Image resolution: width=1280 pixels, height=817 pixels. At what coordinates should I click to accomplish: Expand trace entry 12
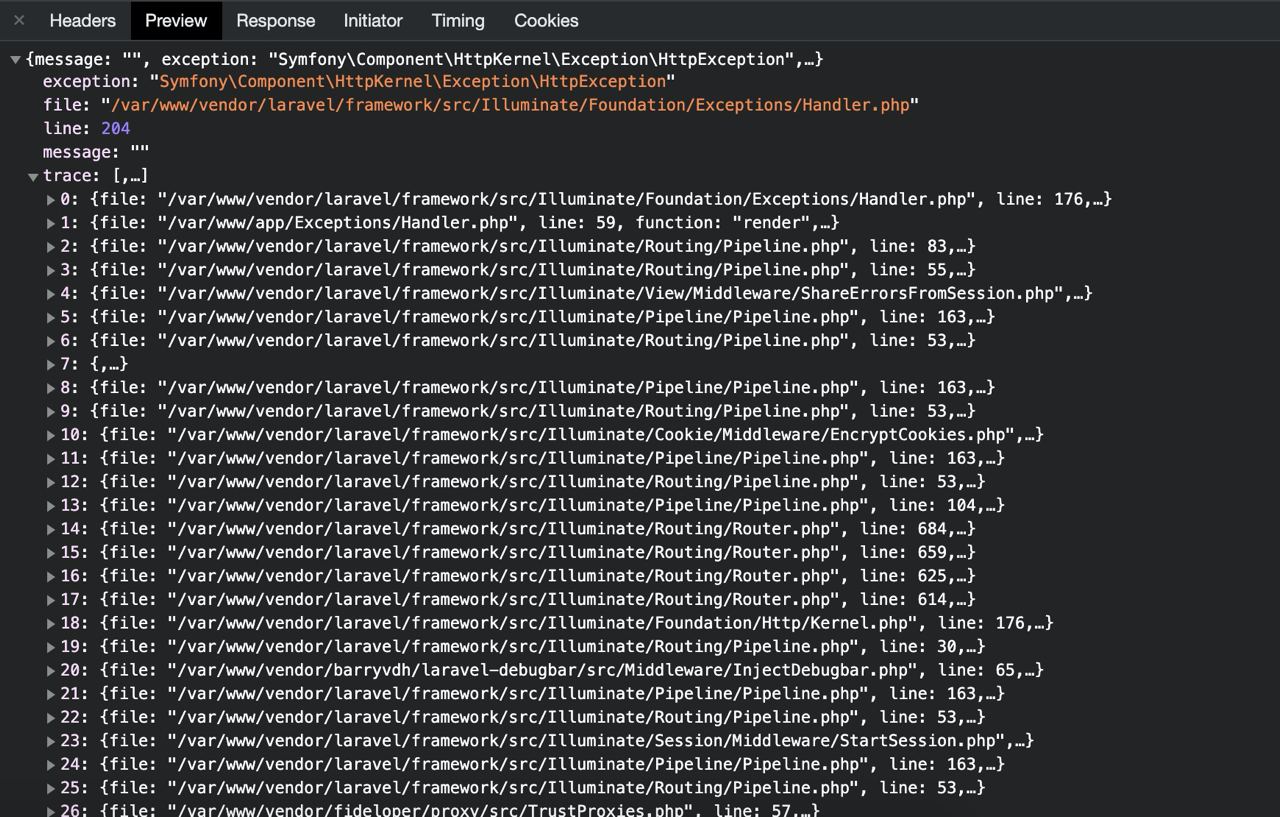point(51,482)
